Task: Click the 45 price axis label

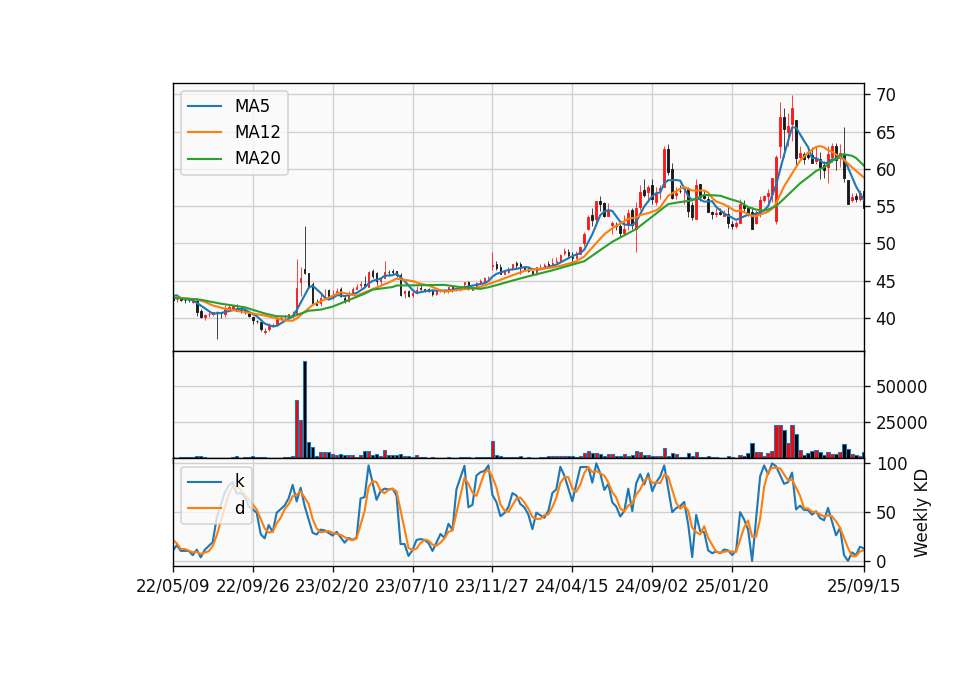Action: (x=885, y=282)
